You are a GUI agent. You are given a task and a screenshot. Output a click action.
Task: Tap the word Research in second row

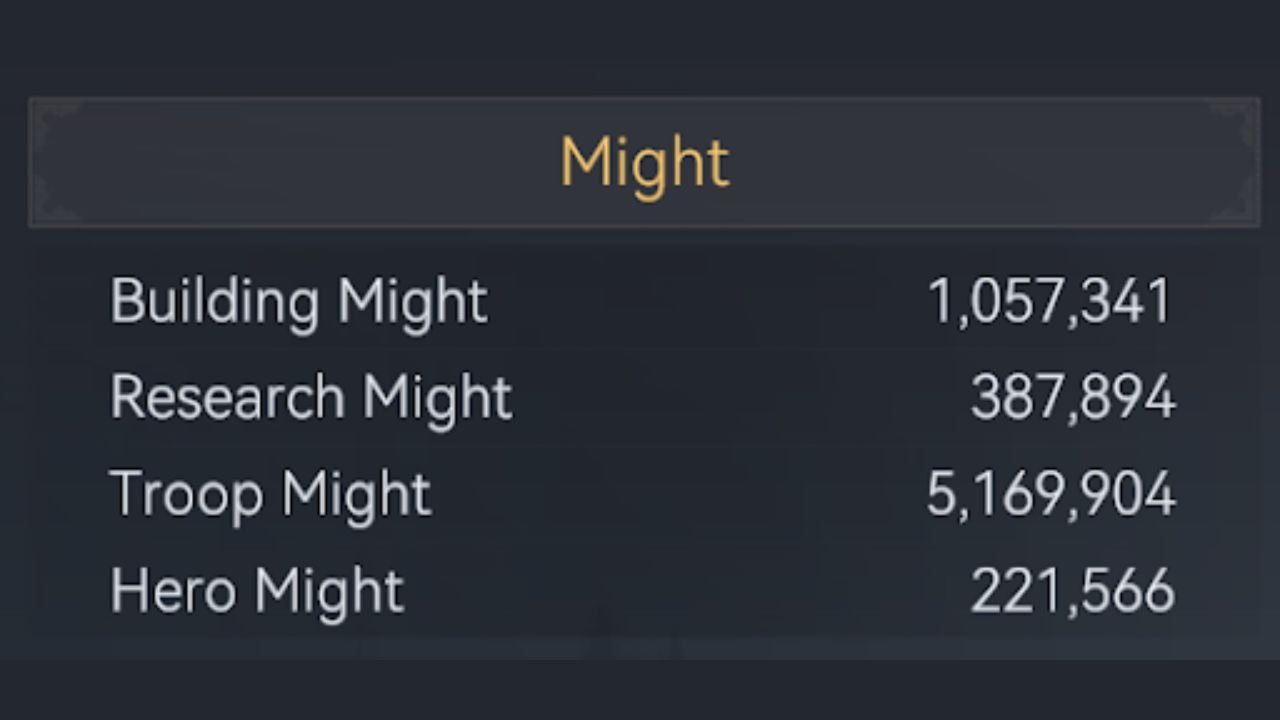click(227, 397)
